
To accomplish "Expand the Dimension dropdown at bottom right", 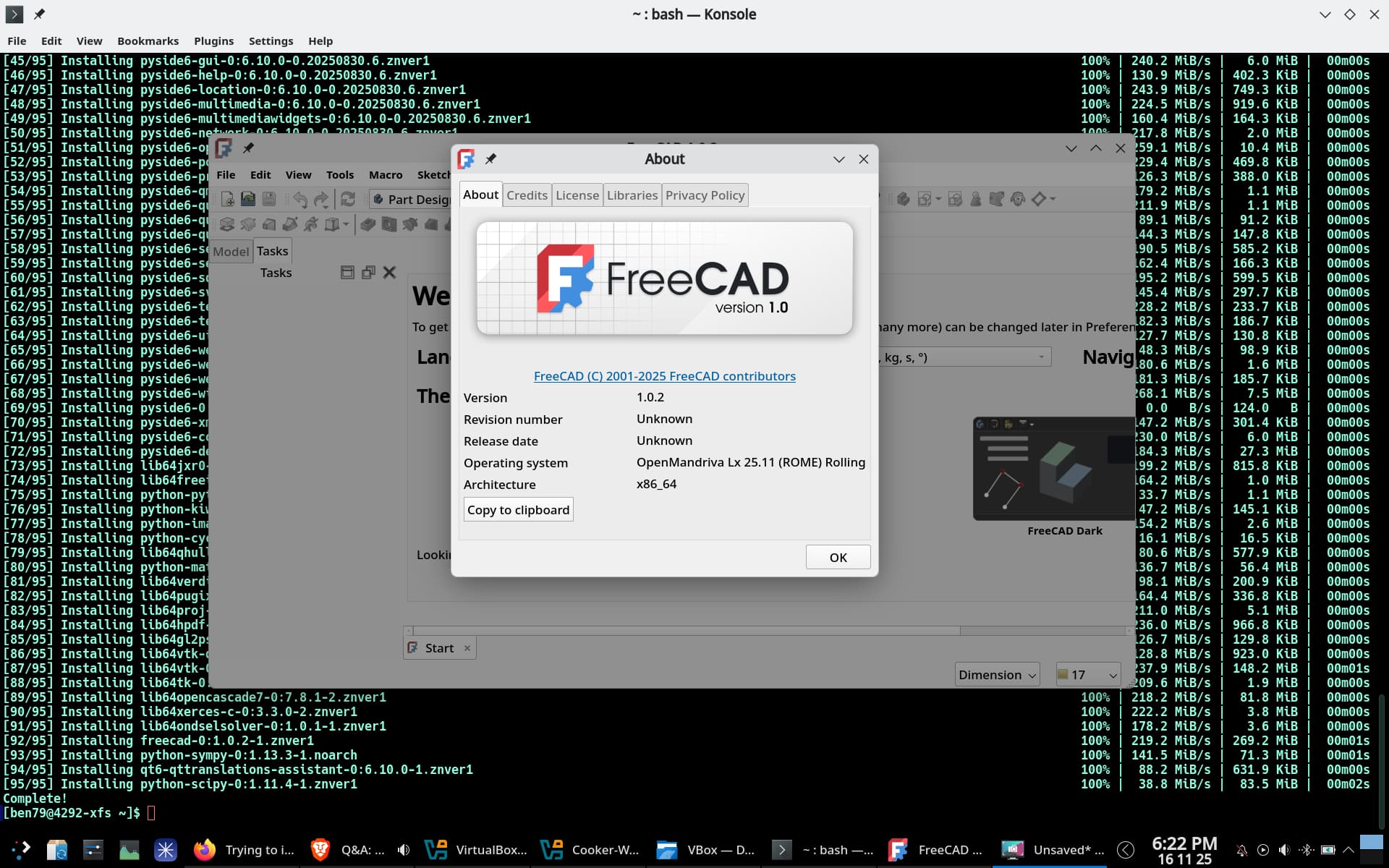I will click(x=997, y=675).
